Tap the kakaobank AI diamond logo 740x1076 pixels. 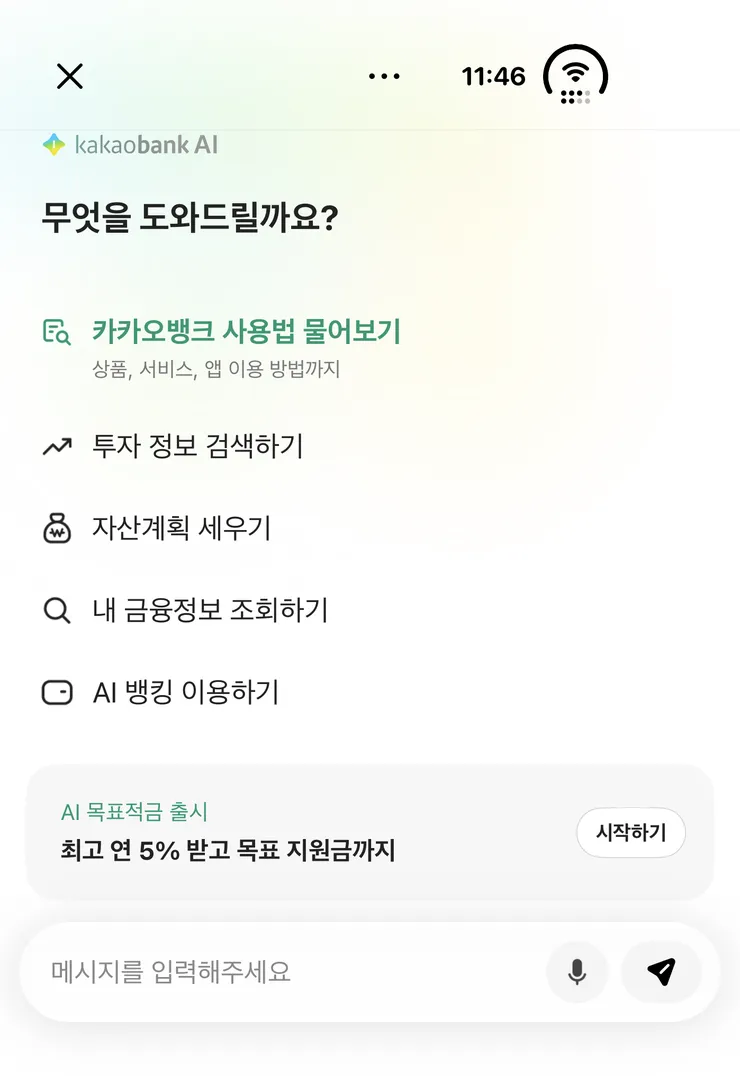[x=54, y=145]
